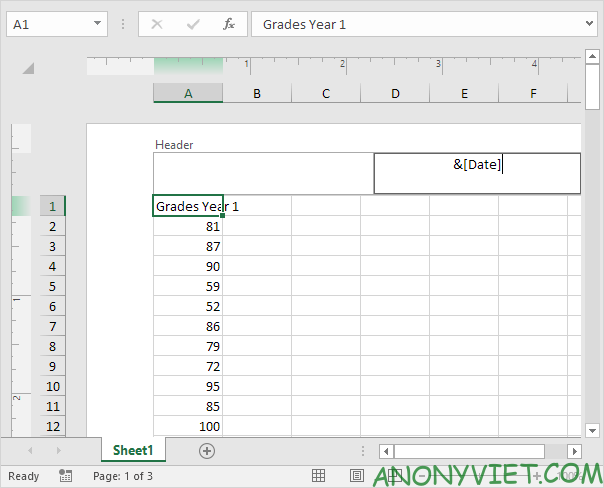The width and height of the screenshot is (604, 488).
Task: Click the right header box with &[Date]
Action: pos(477,173)
